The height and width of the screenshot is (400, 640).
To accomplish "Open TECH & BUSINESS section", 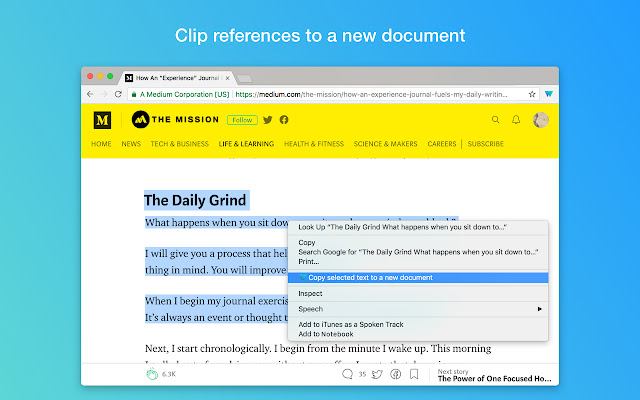I will tap(180, 144).
